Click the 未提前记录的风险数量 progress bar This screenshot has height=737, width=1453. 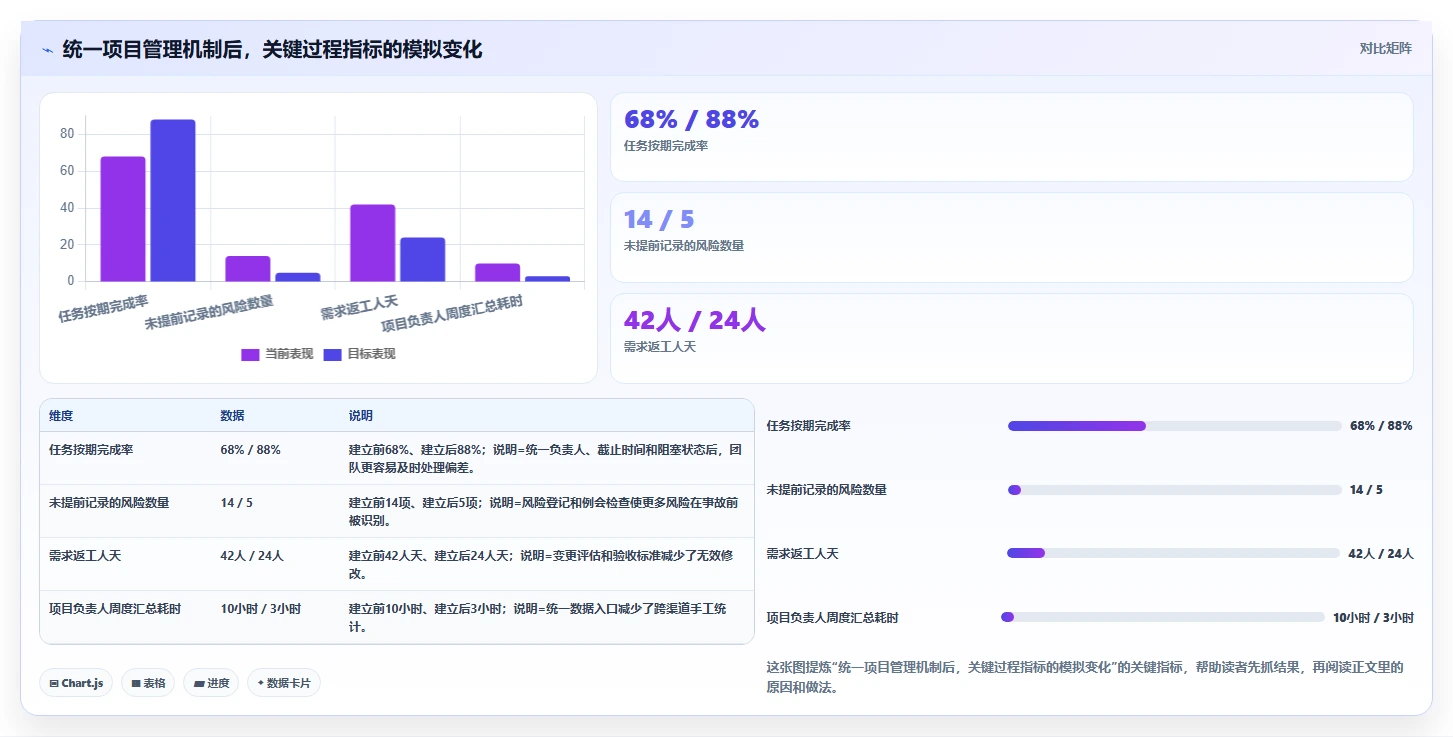click(1175, 490)
